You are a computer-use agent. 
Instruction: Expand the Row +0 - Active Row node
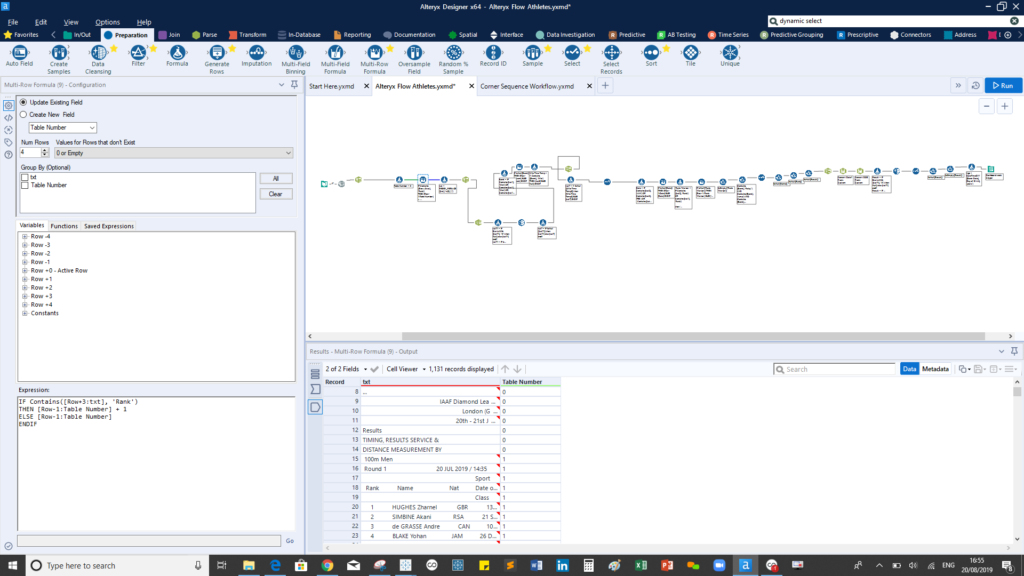(24, 270)
